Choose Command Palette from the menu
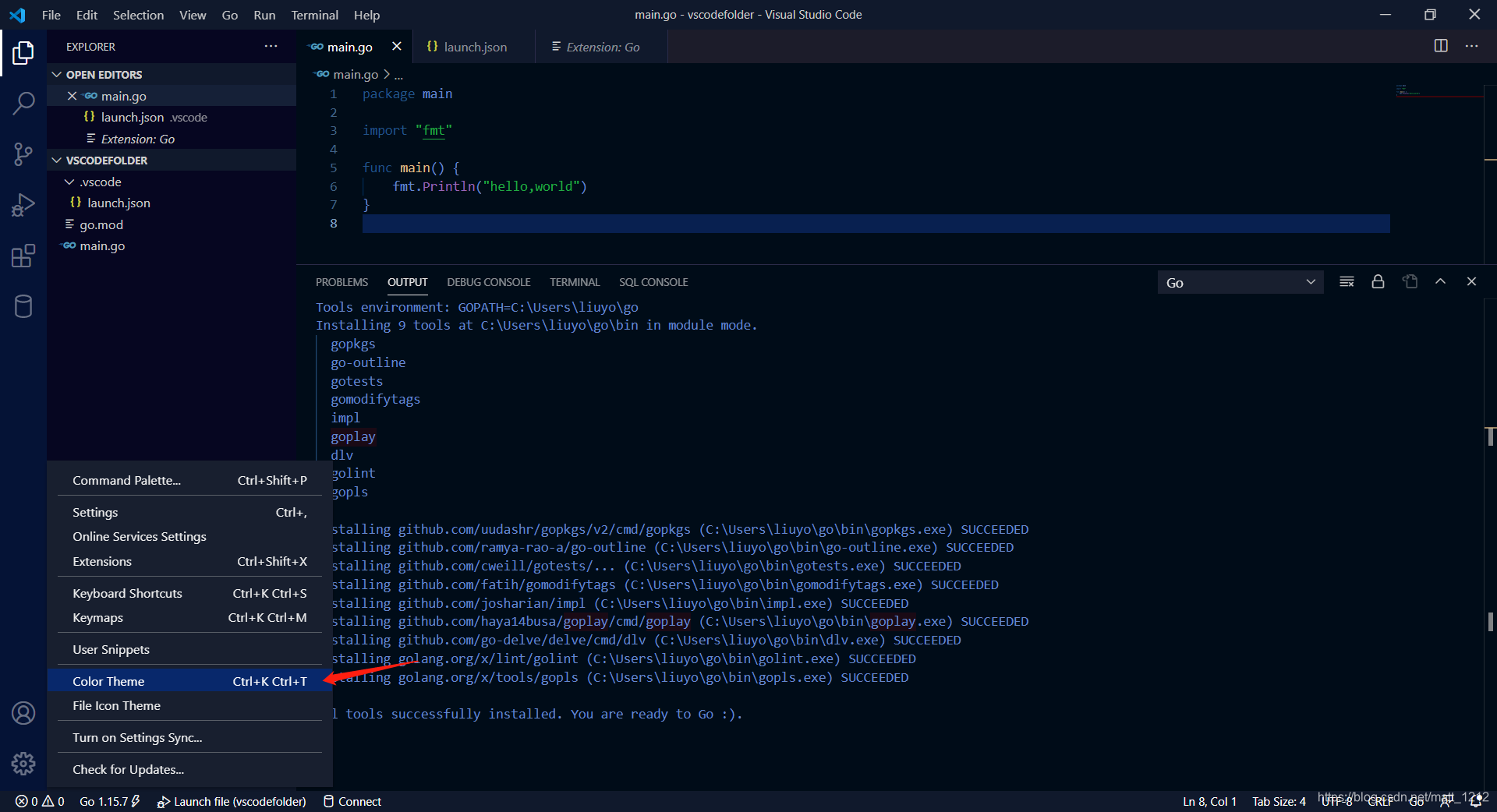 189,480
